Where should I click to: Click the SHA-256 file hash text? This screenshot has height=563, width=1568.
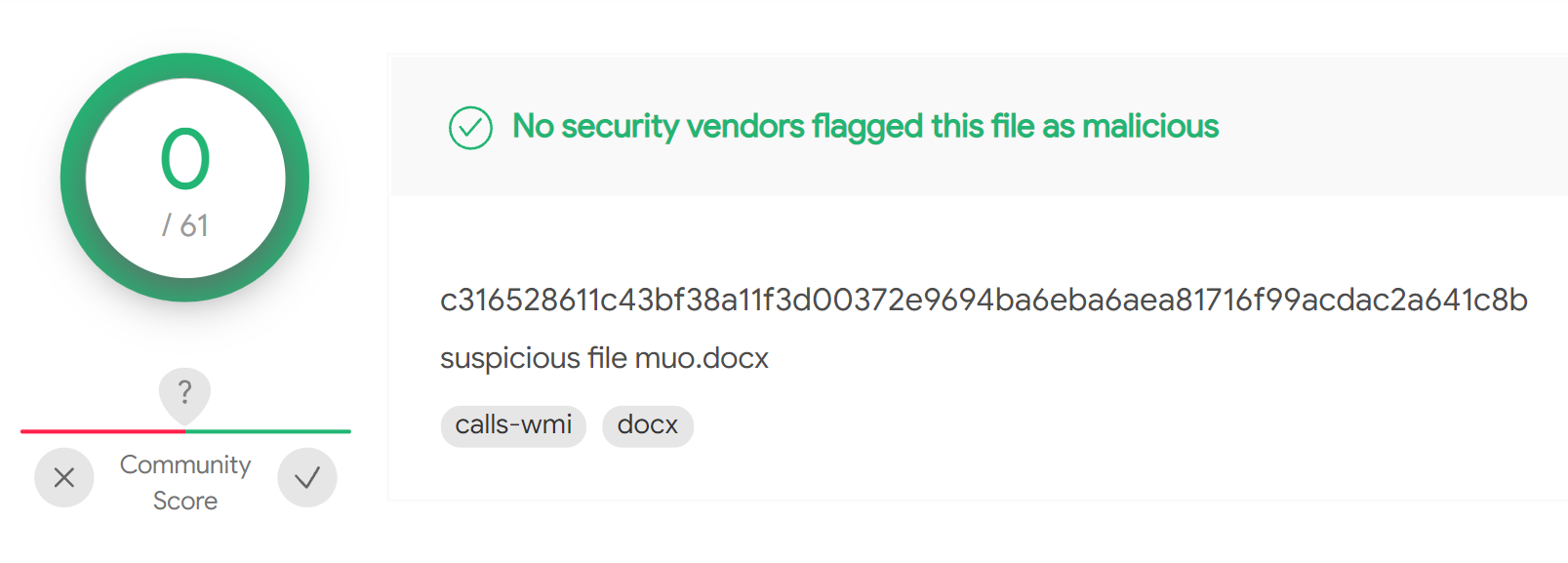(x=984, y=300)
